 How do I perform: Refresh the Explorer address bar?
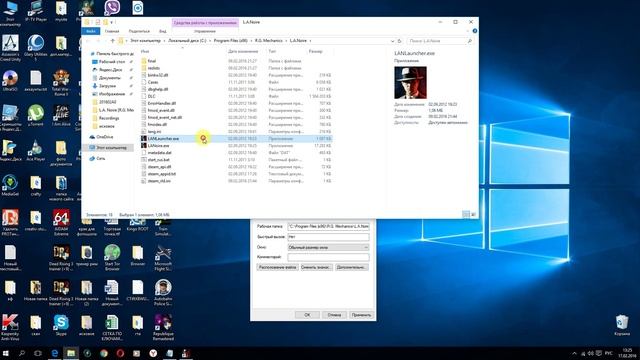399,41
